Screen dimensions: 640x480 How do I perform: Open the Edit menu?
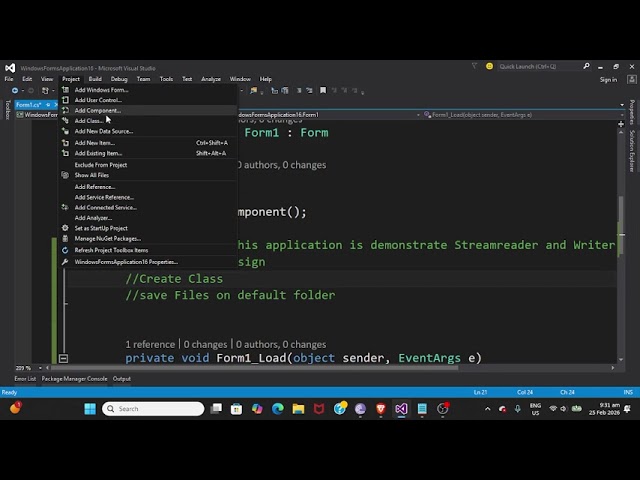click(x=27, y=79)
